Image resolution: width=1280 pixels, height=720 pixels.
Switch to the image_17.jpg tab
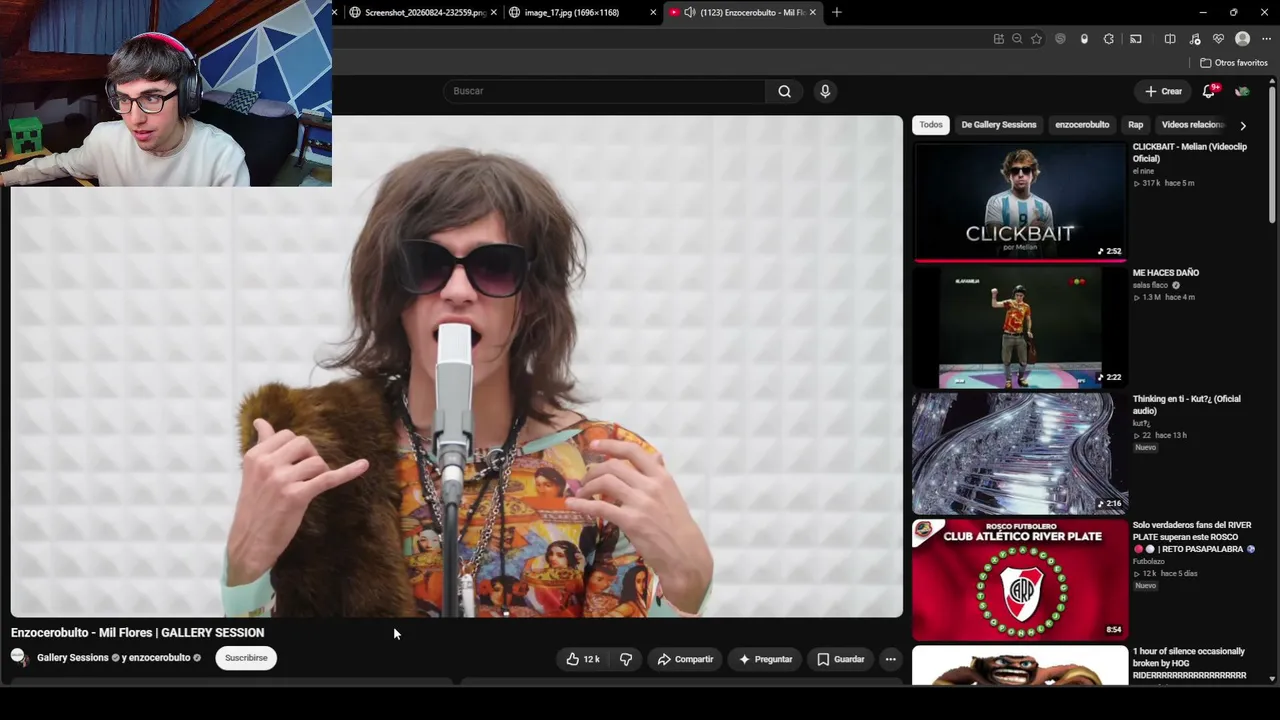pyautogui.click(x=581, y=12)
